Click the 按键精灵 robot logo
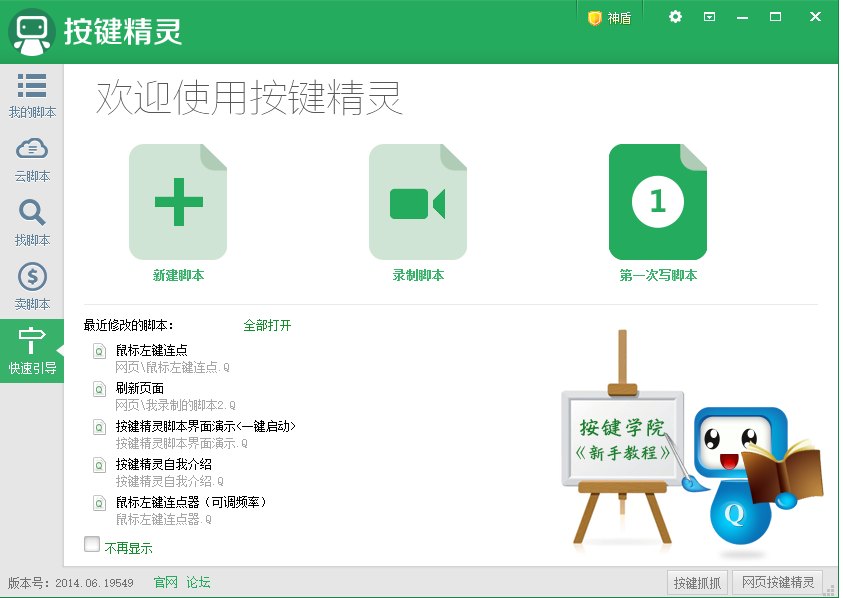843x598 pixels. (32, 32)
